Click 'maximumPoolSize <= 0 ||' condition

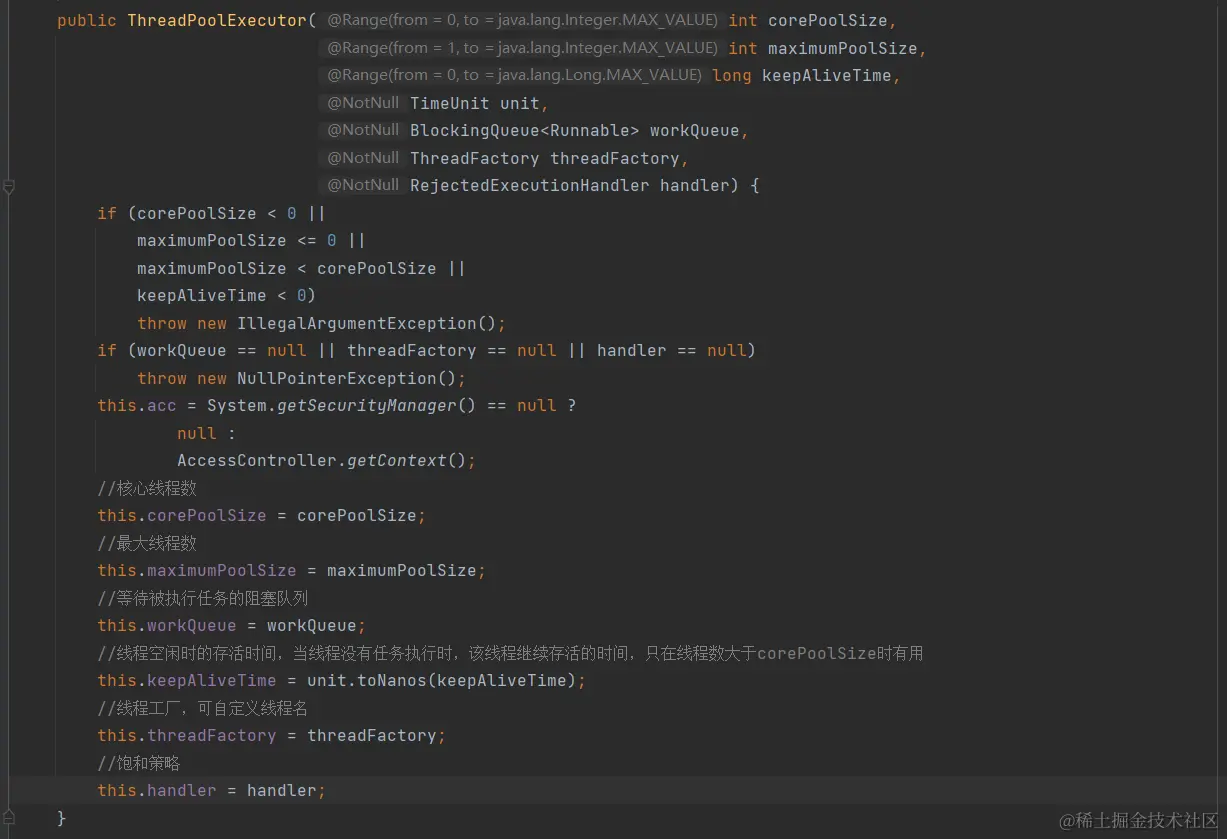click(251, 241)
